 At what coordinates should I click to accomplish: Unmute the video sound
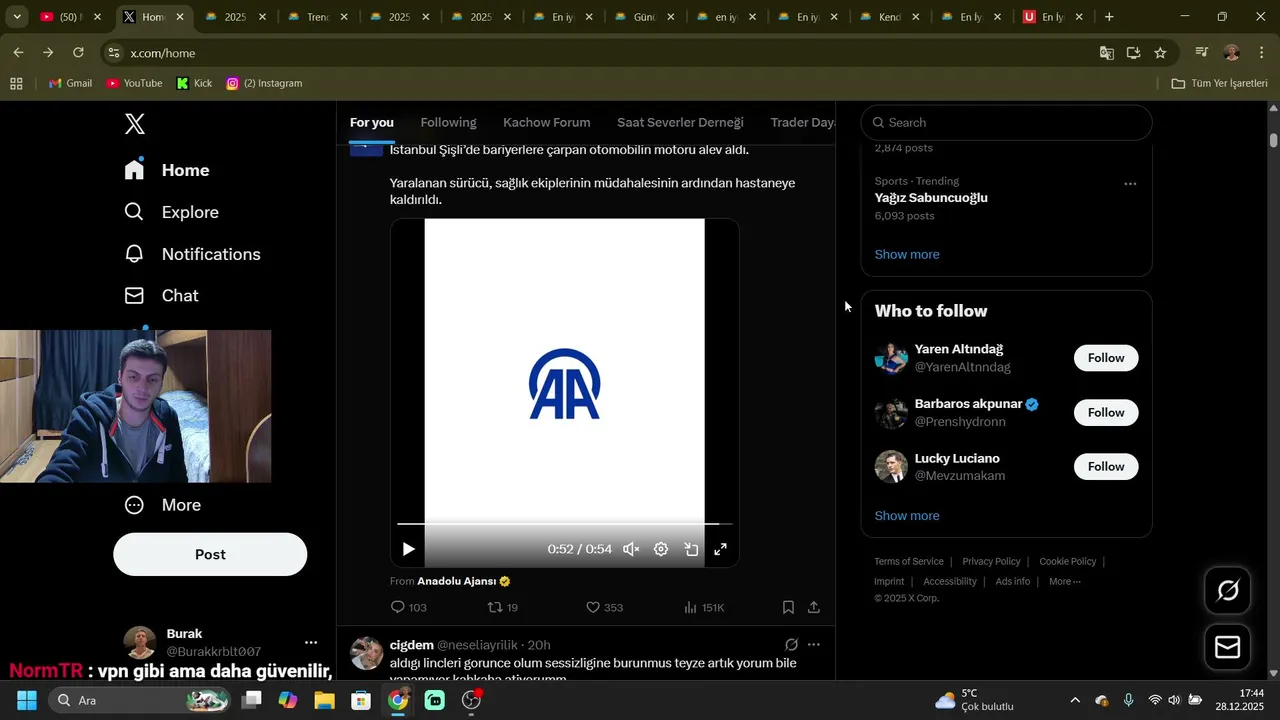point(631,549)
